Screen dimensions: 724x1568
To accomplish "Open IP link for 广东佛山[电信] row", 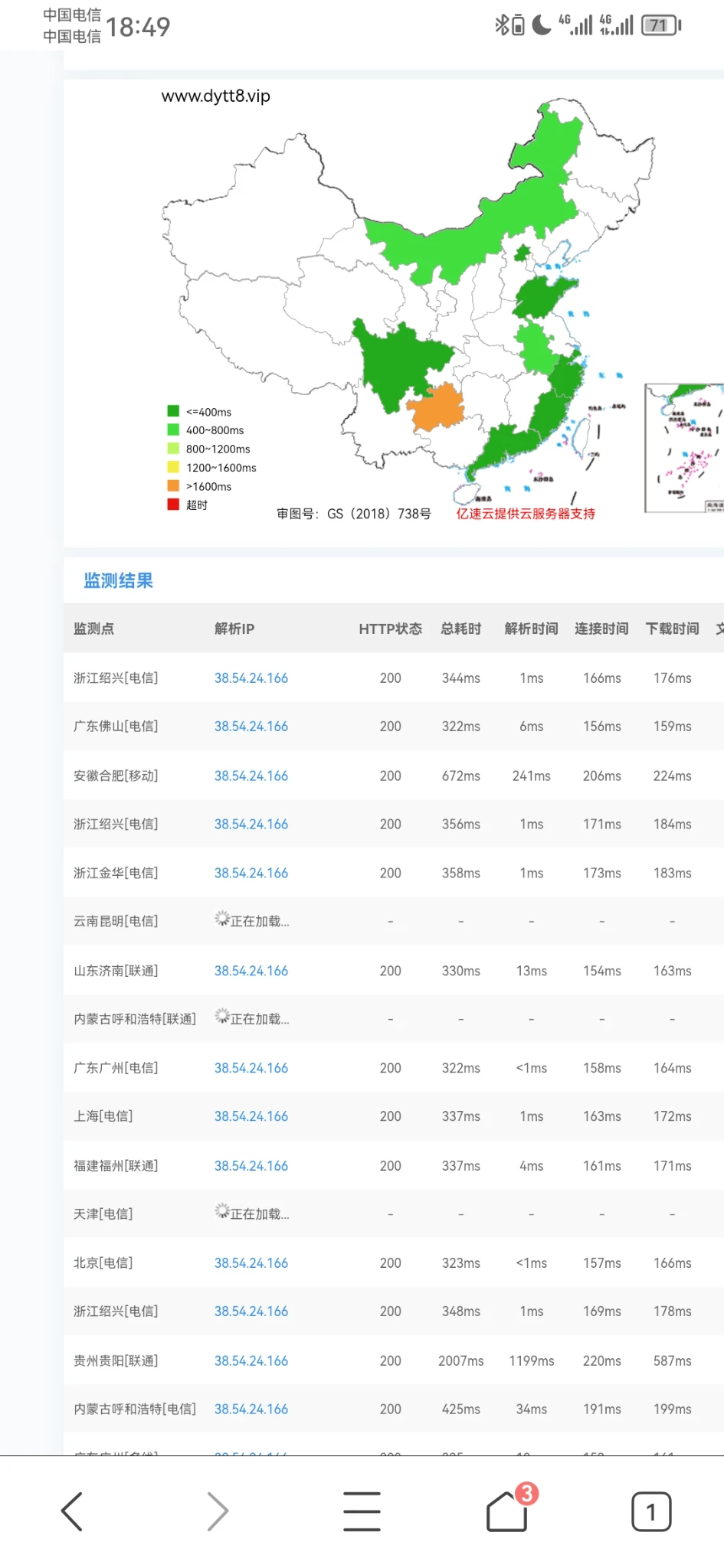I will [251, 727].
